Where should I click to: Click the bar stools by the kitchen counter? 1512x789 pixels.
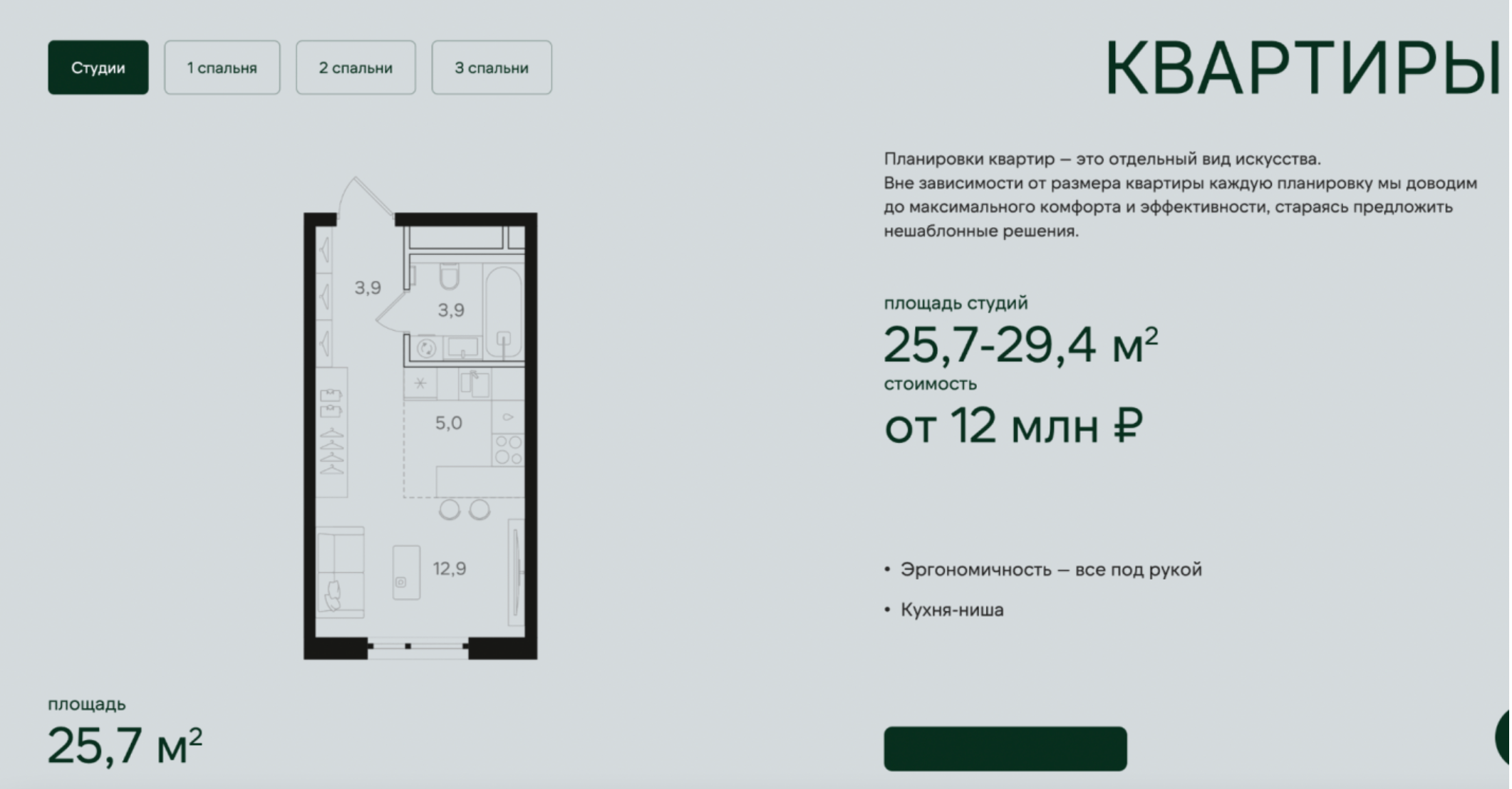click(x=465, y=510)
